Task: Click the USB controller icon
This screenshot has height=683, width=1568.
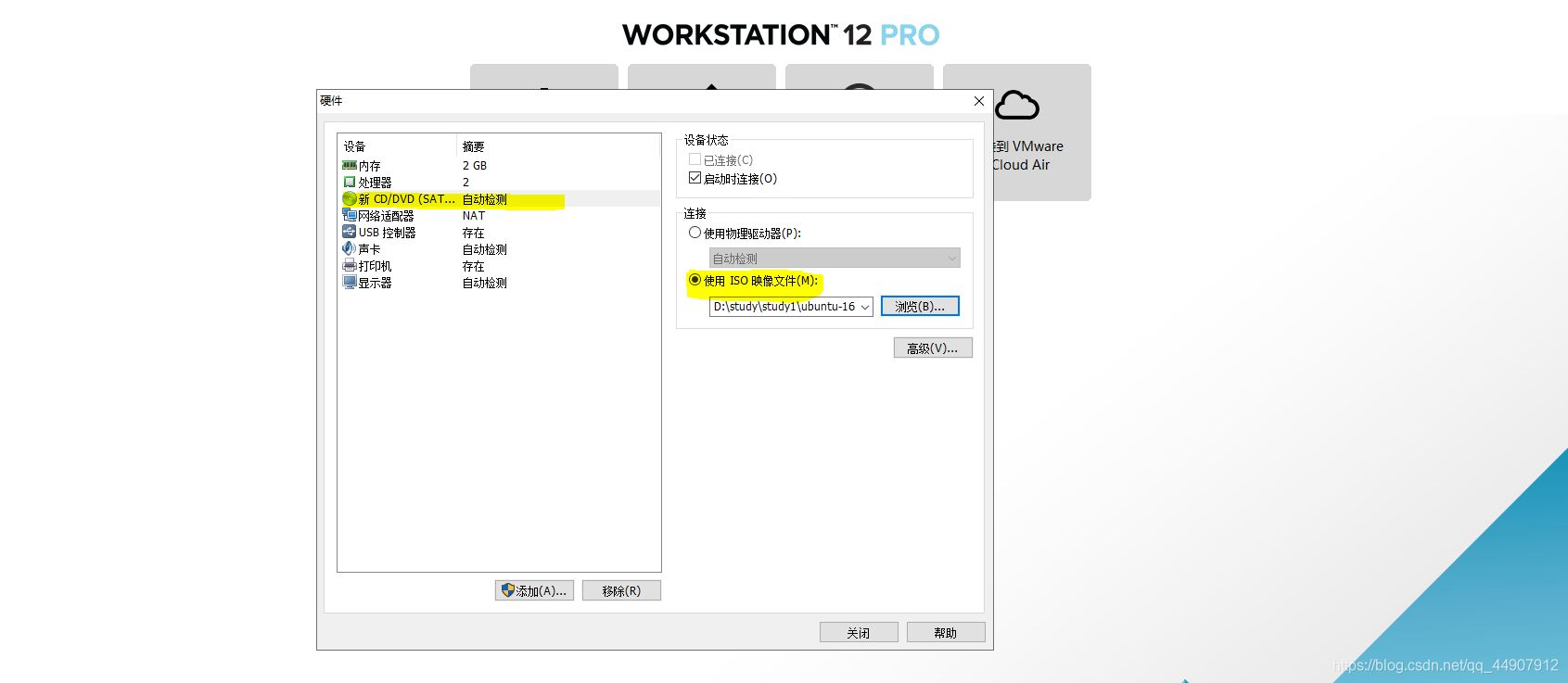Action: click(x=350, y=233)
